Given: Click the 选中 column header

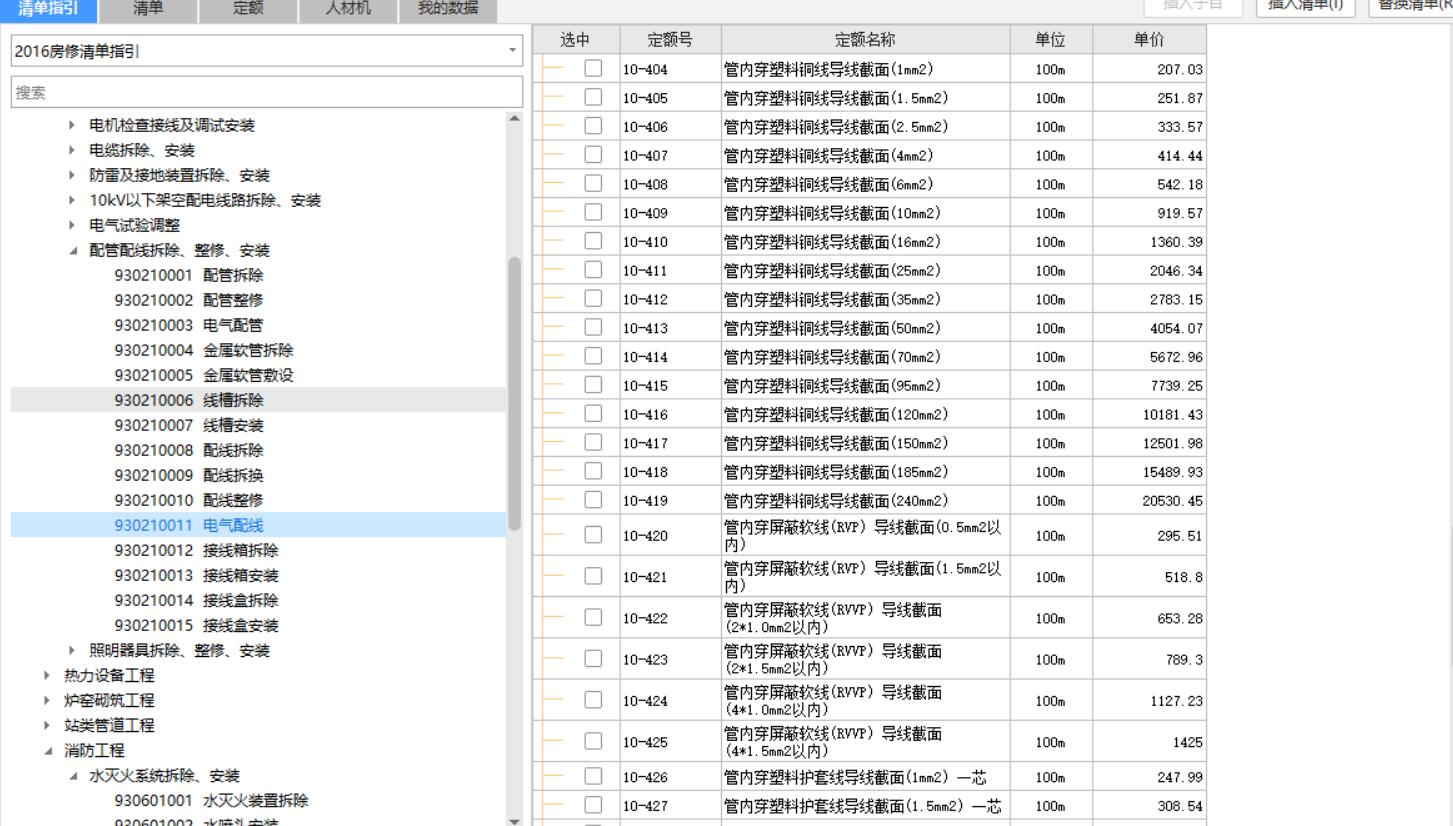Looking at the screenshot, I should pyautogui.click(x=576, y=40).
